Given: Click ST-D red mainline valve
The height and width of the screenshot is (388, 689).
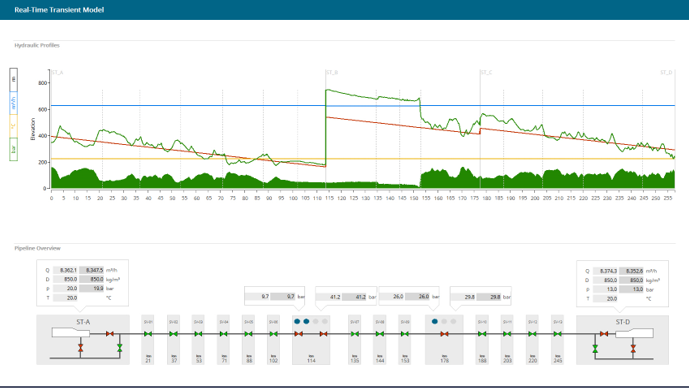Looking at the screenshot, I should [604, 334].
